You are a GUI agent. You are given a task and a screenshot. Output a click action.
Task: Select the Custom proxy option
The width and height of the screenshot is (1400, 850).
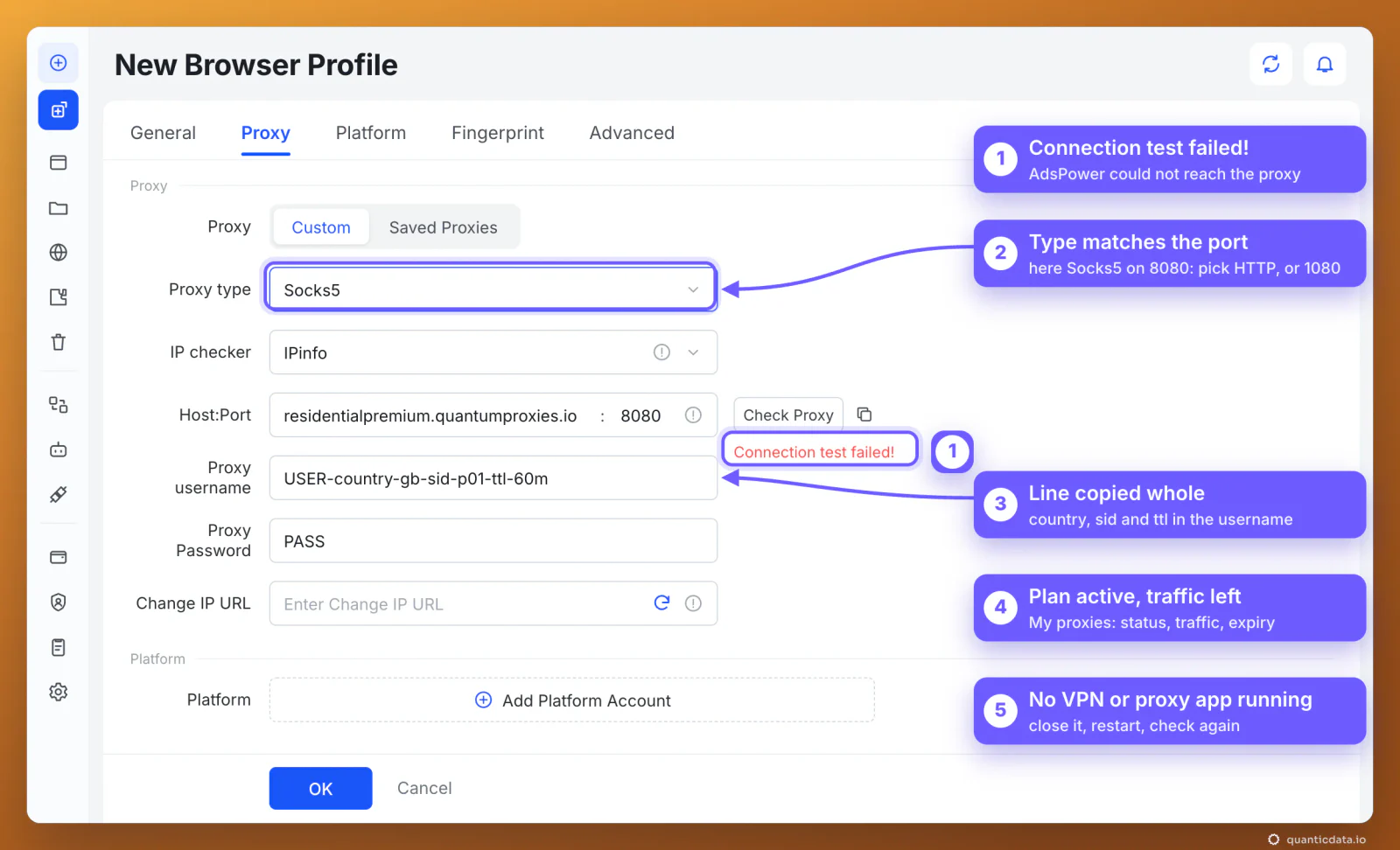[321, 227]
